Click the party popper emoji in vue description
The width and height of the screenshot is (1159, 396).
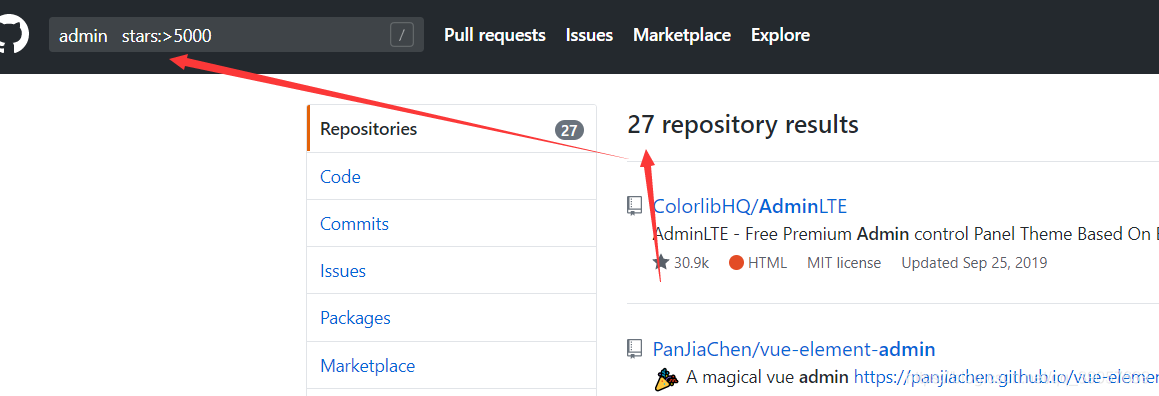666,378
